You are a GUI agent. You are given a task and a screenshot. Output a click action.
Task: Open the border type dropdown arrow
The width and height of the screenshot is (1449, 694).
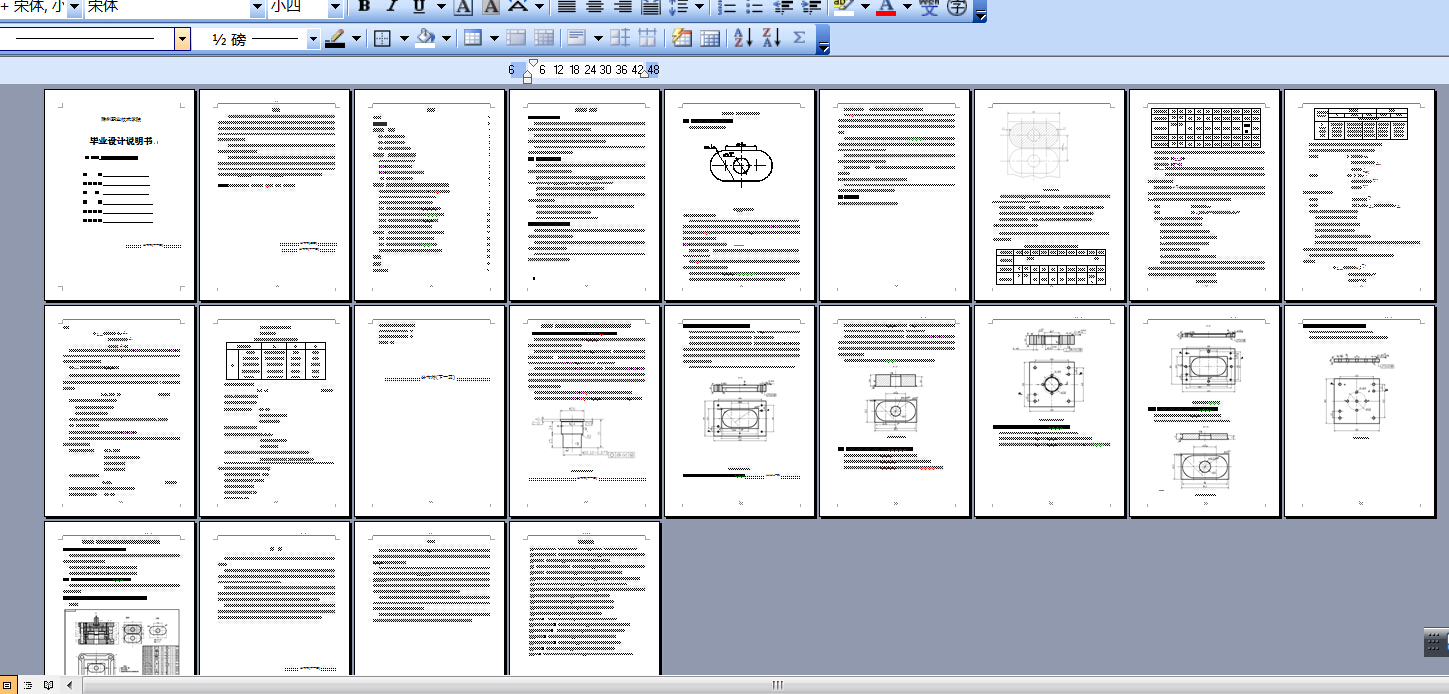point(403,39)
